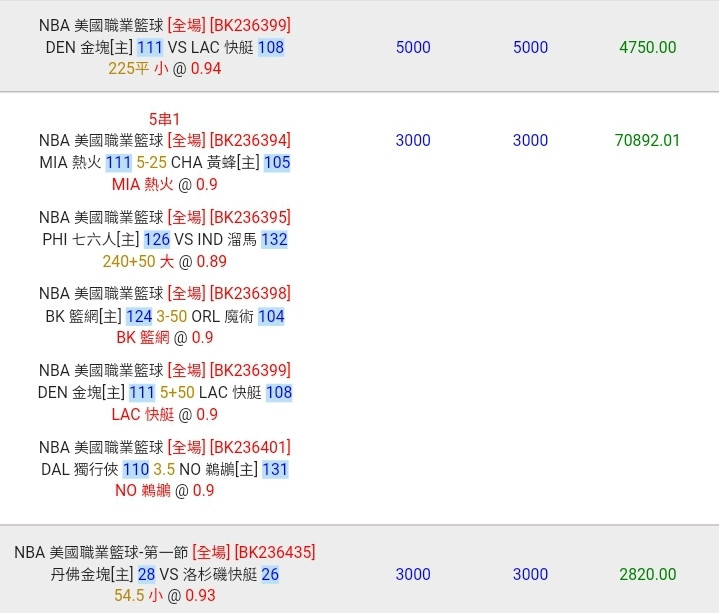Click DAL 獨行俠 score 110
Viewport: 719px width, 613px height.
pyautogui.click(x=135, y=469)
